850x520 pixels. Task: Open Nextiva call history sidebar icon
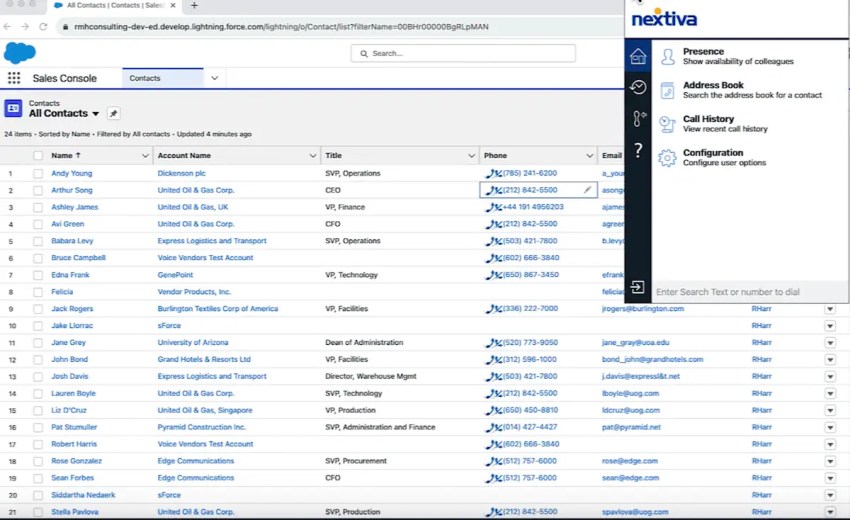(638, 87)
